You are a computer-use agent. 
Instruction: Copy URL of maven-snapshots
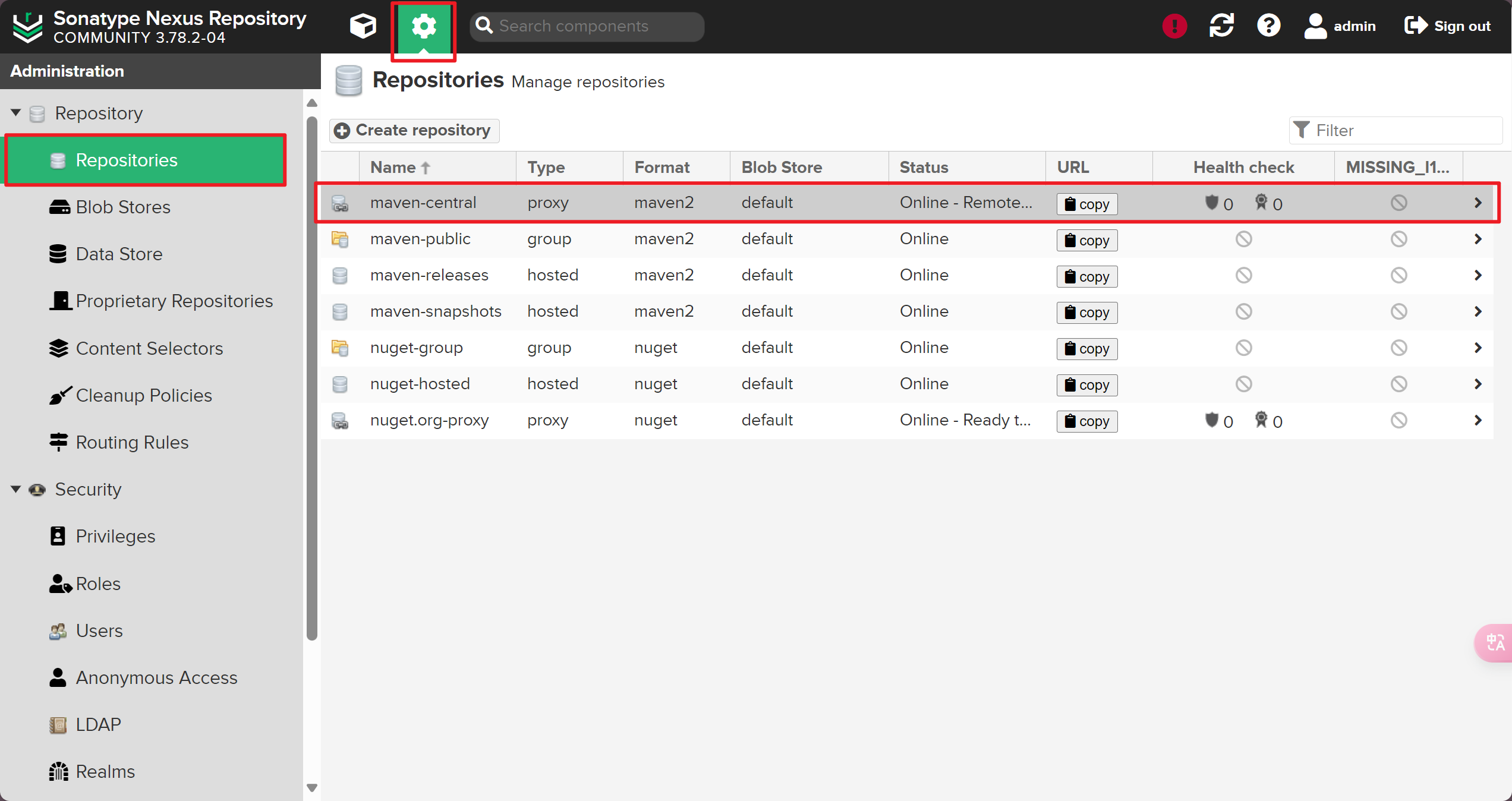(x=1087, y=313)
